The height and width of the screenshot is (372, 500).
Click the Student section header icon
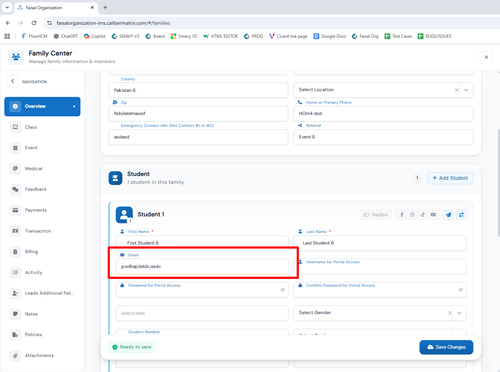[x=115, y=178]
